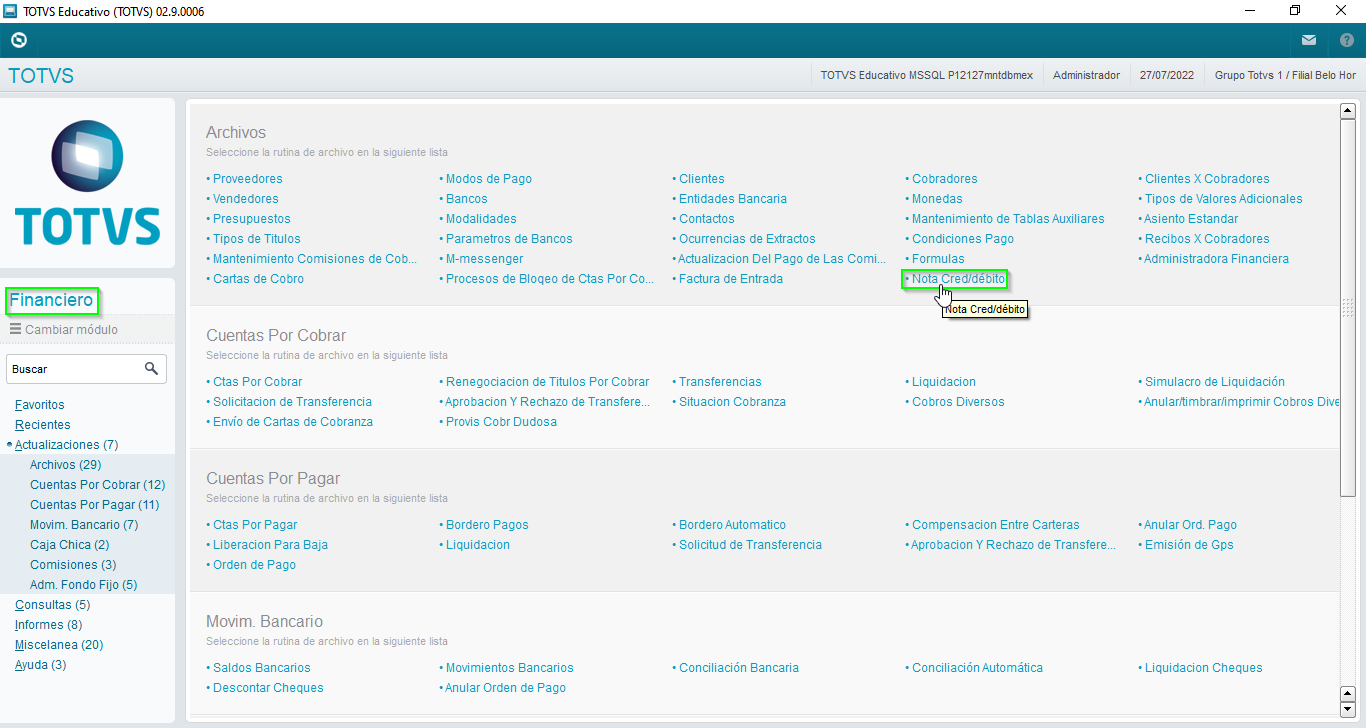Image resolution: width=1366 pixels, height=728 pixels.
Task: Open the Presupuestos routine
Action: coord(252,219)
